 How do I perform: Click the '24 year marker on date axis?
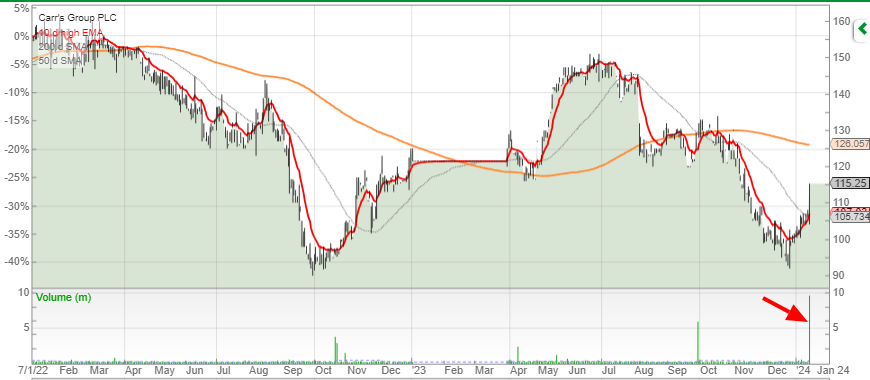click(x=802, y=370)
